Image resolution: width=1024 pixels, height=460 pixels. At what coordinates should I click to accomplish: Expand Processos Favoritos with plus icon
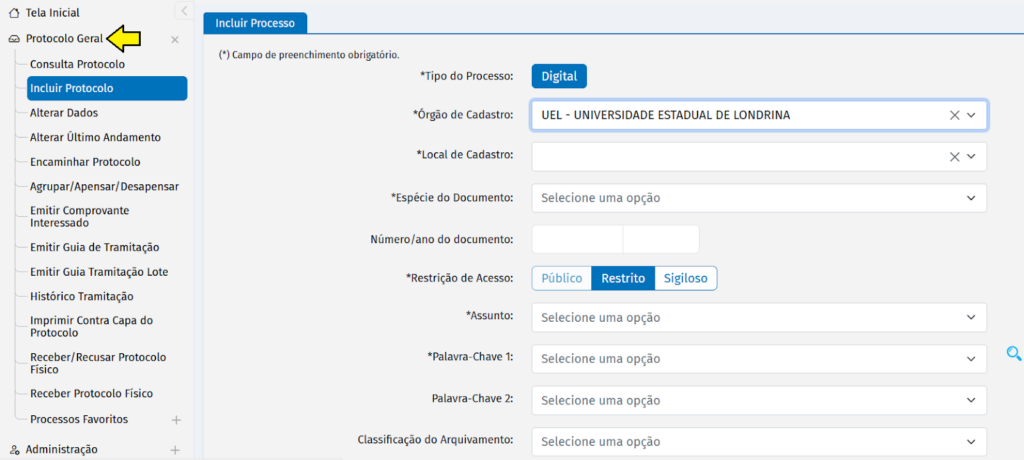[176, 420]
